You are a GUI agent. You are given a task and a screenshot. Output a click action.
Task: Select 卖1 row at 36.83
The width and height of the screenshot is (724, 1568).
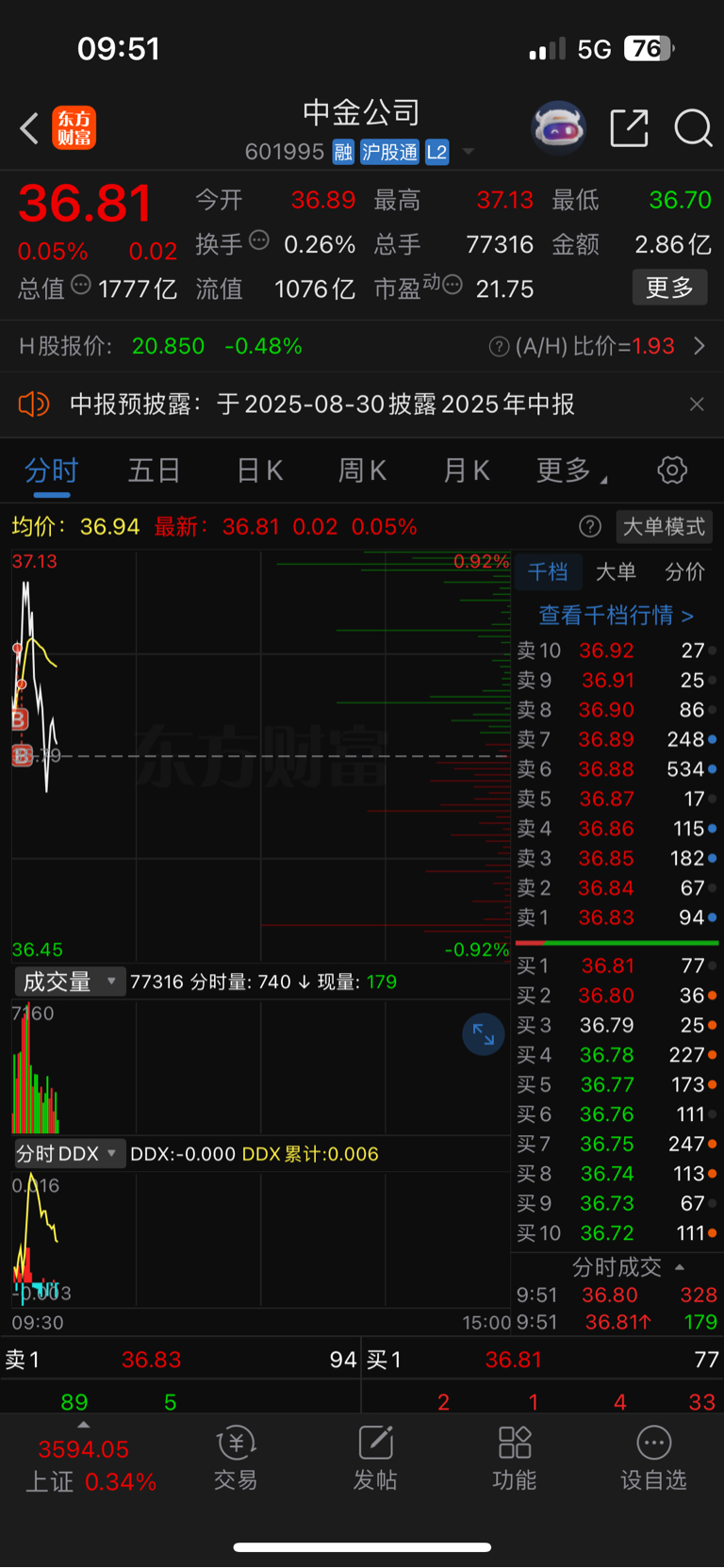tap(617, 917)
